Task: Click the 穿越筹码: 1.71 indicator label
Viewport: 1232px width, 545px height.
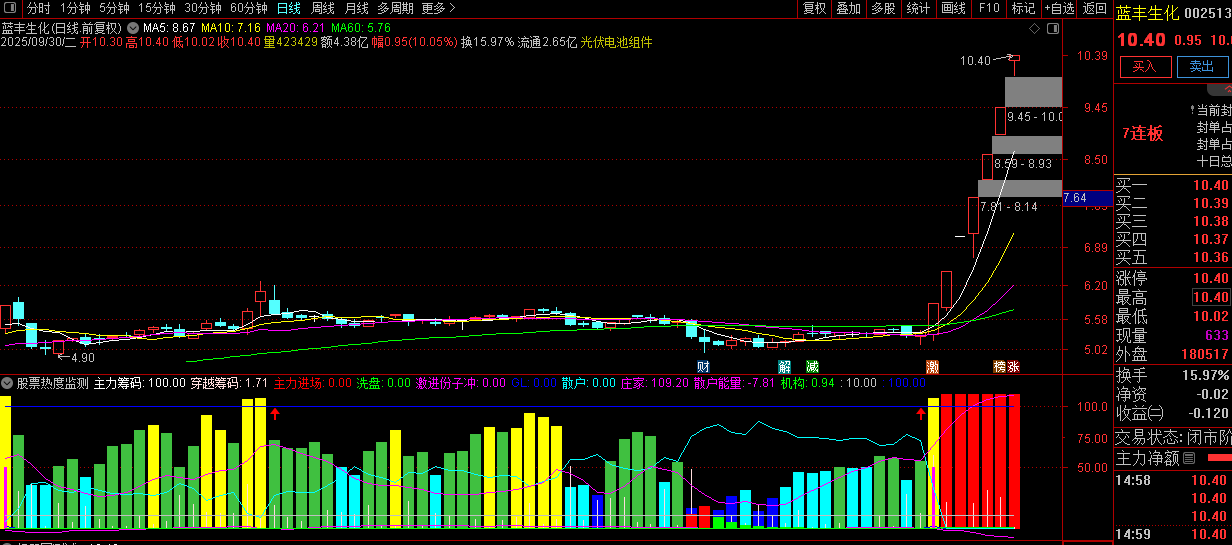Action: coord(229,383)
